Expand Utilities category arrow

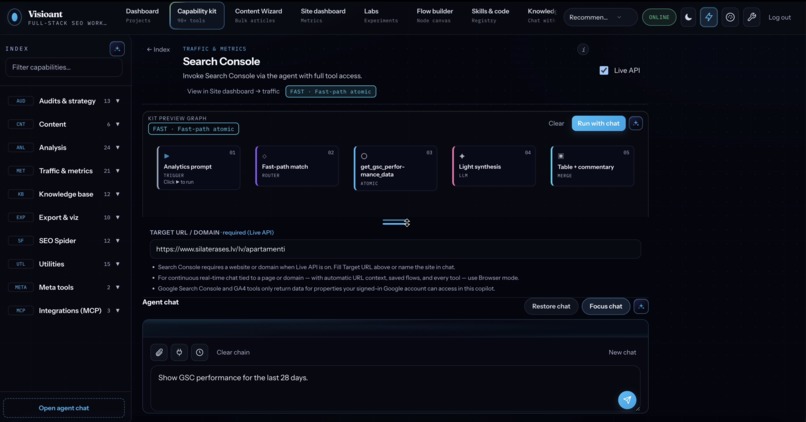(x=118, y=264)
